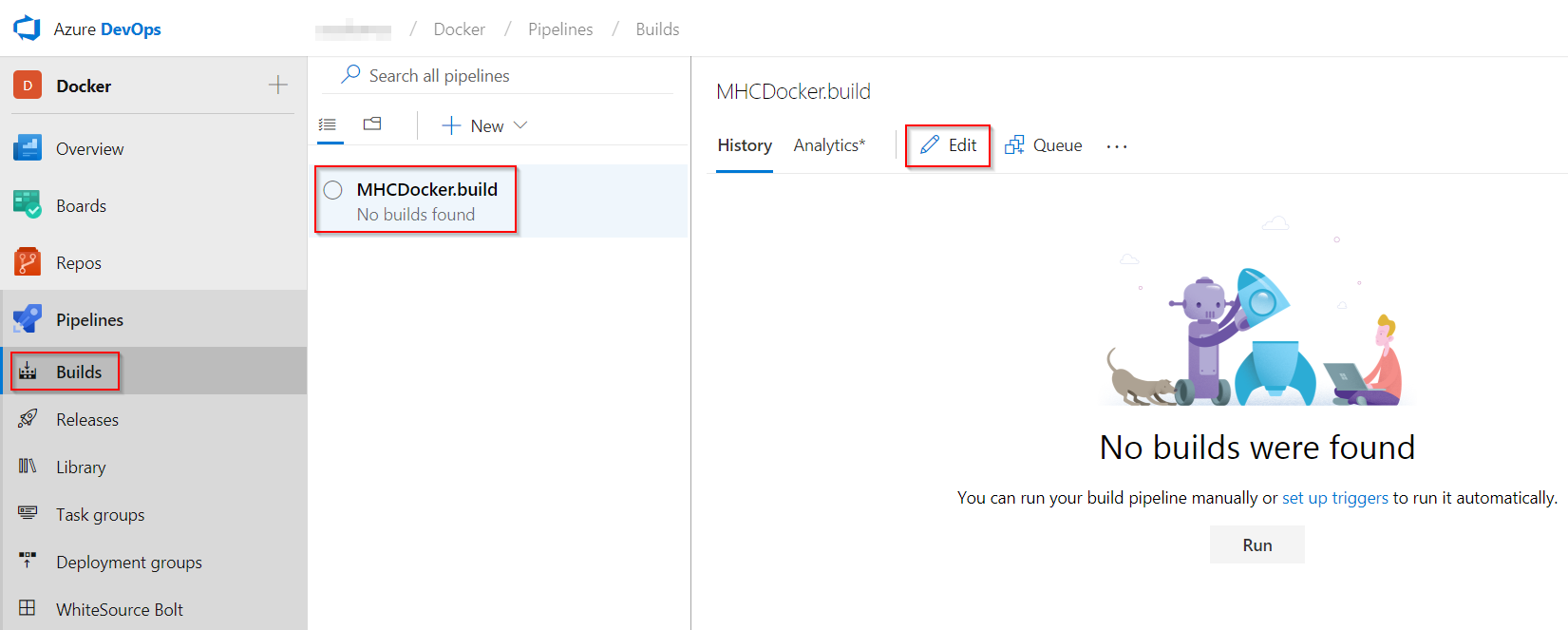The height and width of the screenshot is (630, 1568).
Task: Switch to the pipelines list view icon
Action: [x=329, y=124]
